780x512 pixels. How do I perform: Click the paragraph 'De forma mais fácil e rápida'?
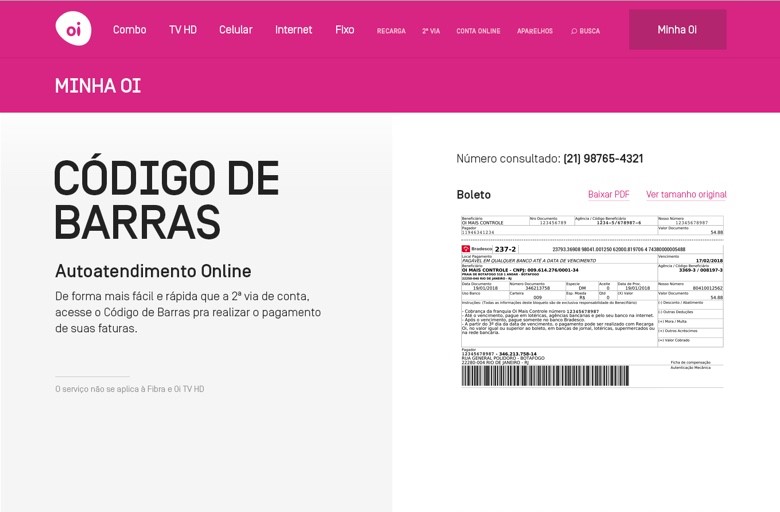tap(188, 312)
